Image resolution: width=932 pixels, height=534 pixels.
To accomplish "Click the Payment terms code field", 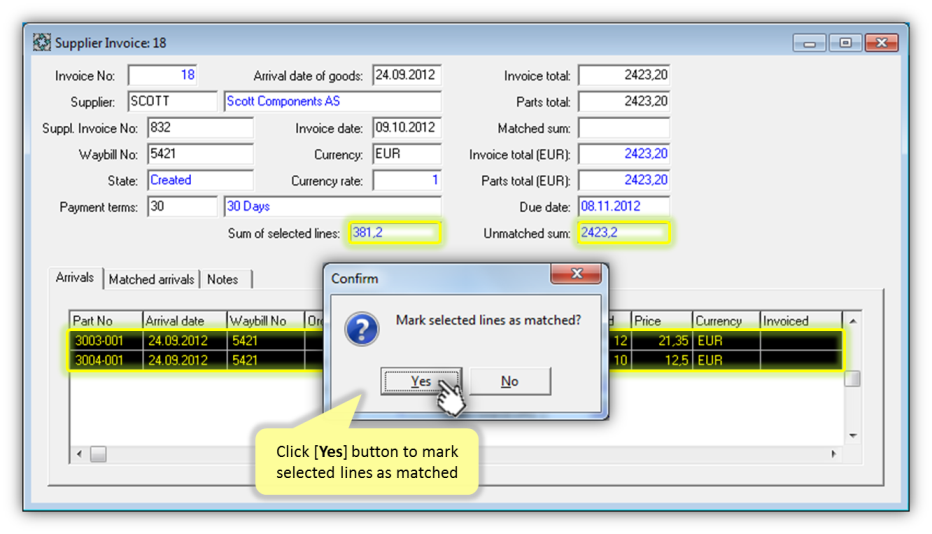I will pyautogui.click(x=181, y=206).
